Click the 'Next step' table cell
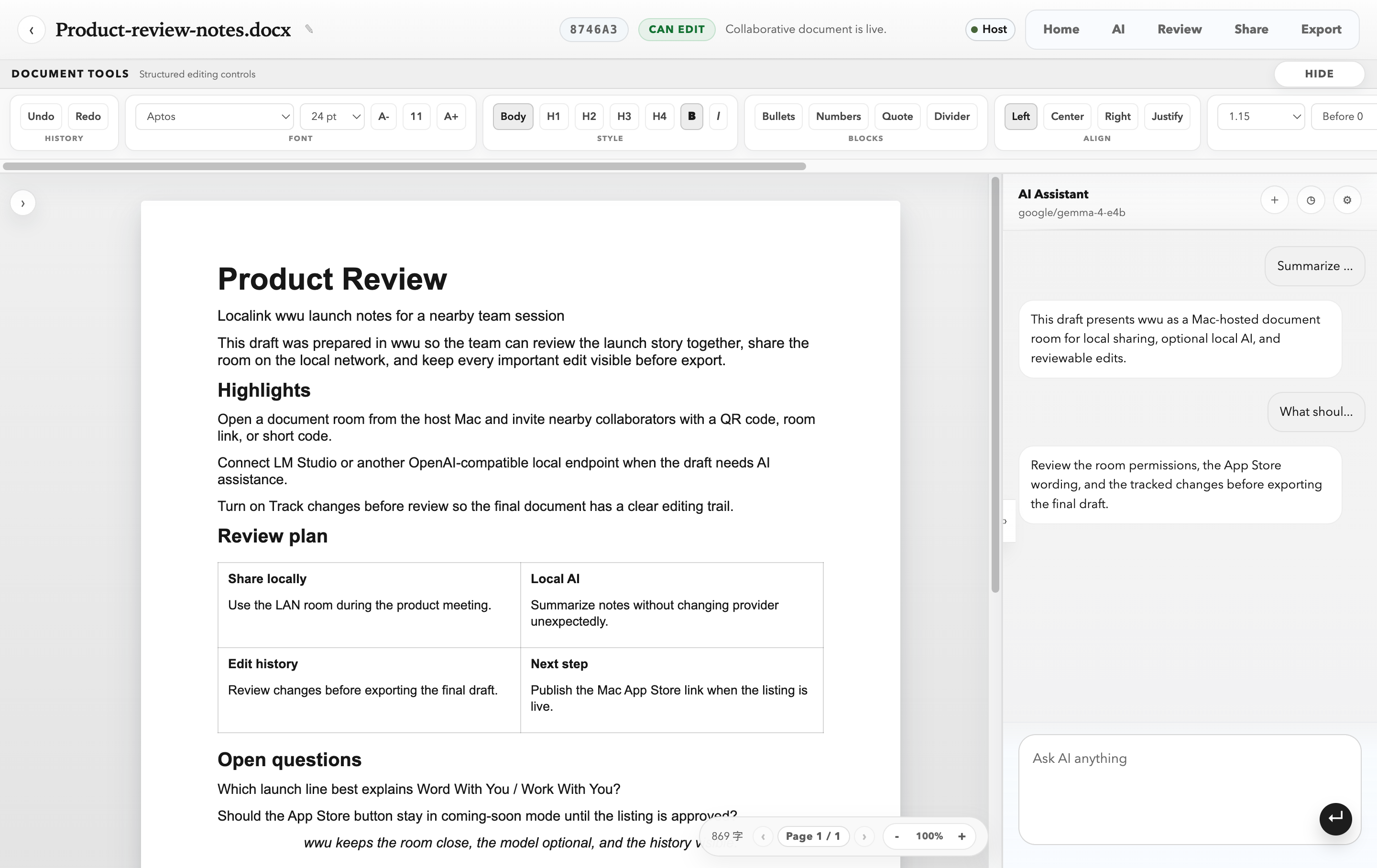This screenshot has height=868, width=1377. click(x=672, y=690)
